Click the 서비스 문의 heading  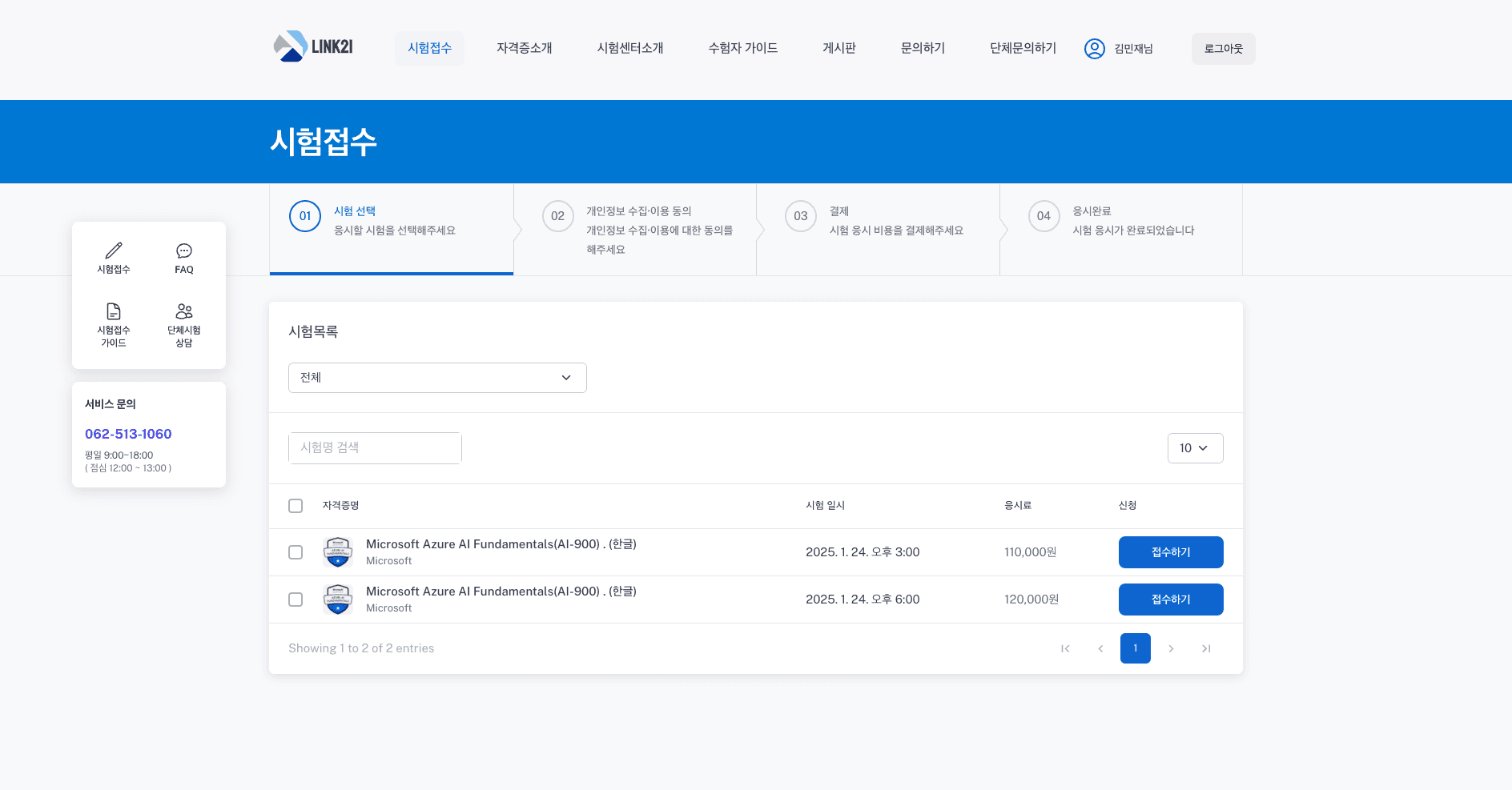(x=111, y=404)
